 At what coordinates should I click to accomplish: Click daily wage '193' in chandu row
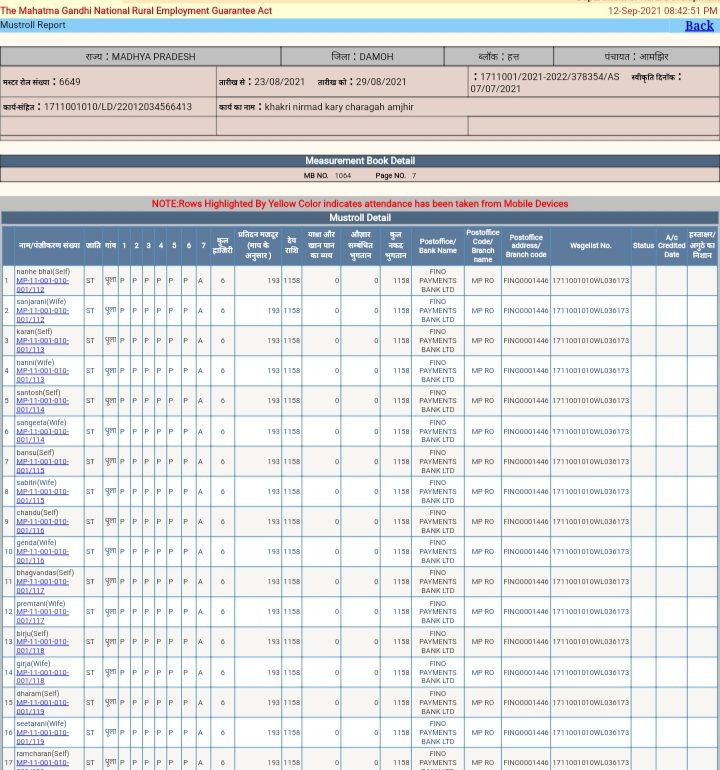pos(274,522)
